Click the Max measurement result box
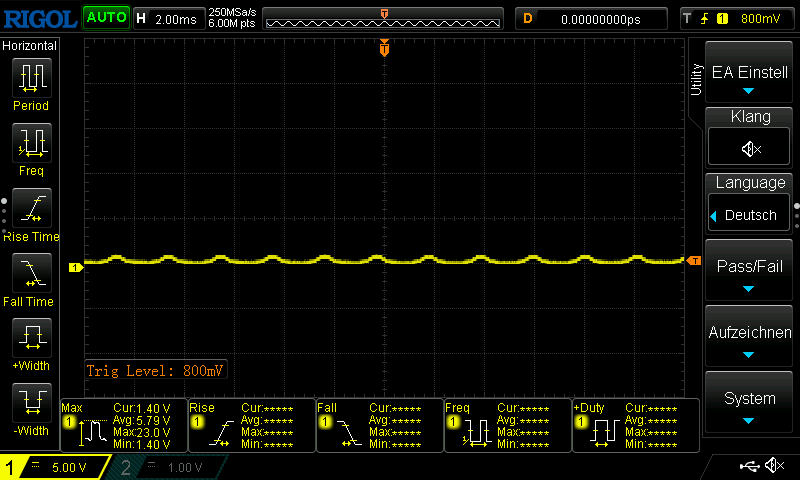This screenshot has height=480, width=800. (124, 426)
